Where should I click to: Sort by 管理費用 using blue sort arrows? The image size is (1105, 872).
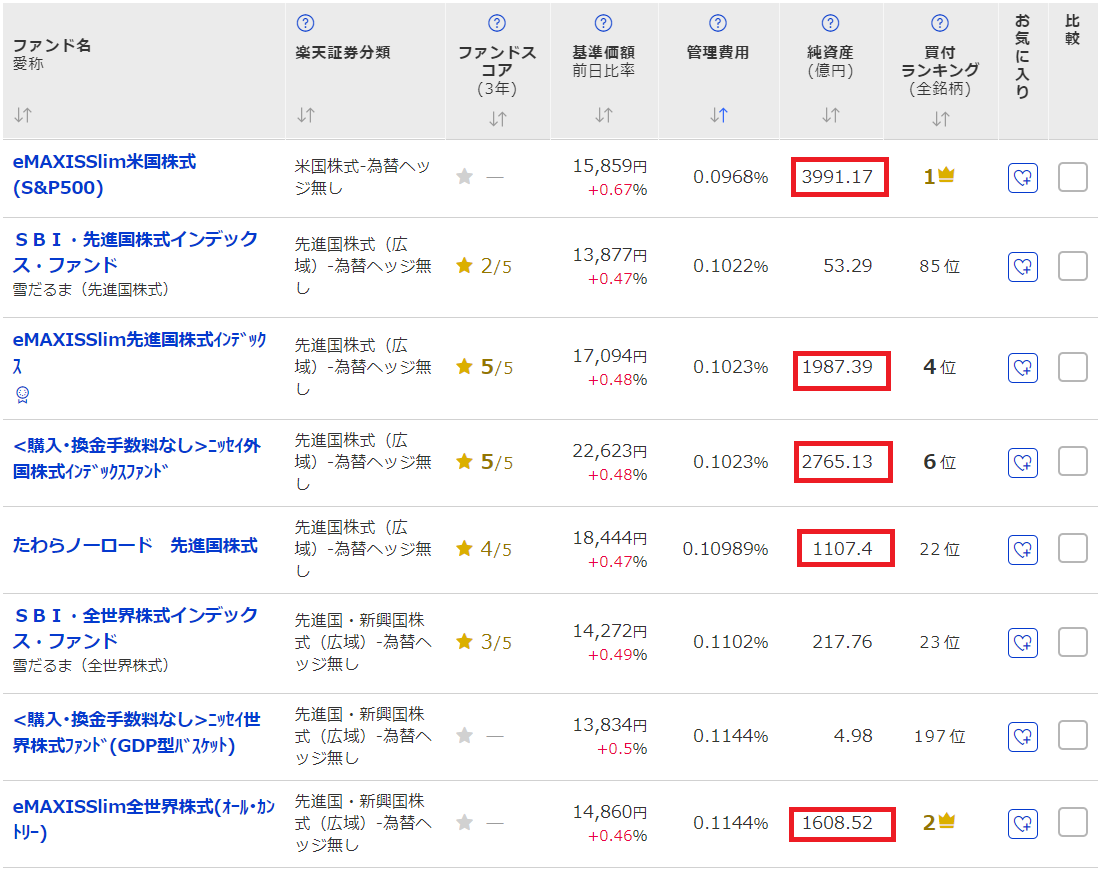(x=718, y=115)
